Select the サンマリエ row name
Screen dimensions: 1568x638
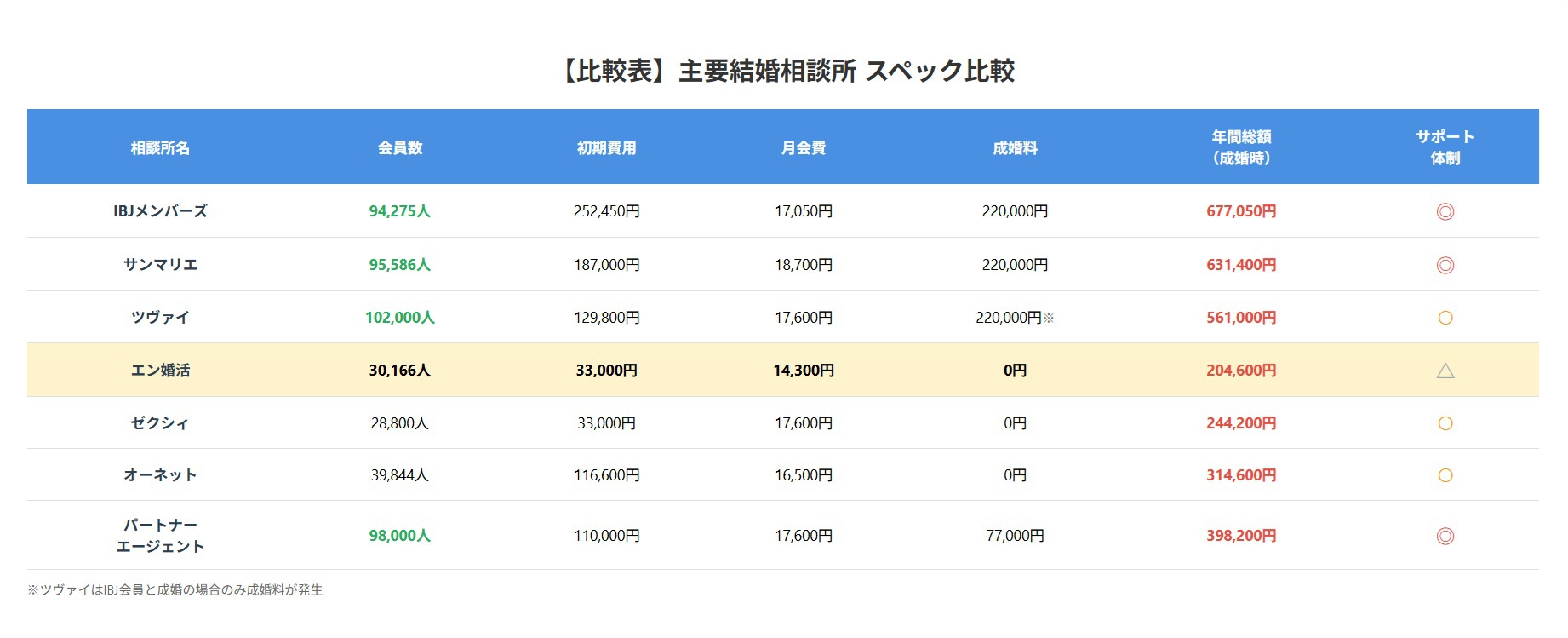[160, 265]
